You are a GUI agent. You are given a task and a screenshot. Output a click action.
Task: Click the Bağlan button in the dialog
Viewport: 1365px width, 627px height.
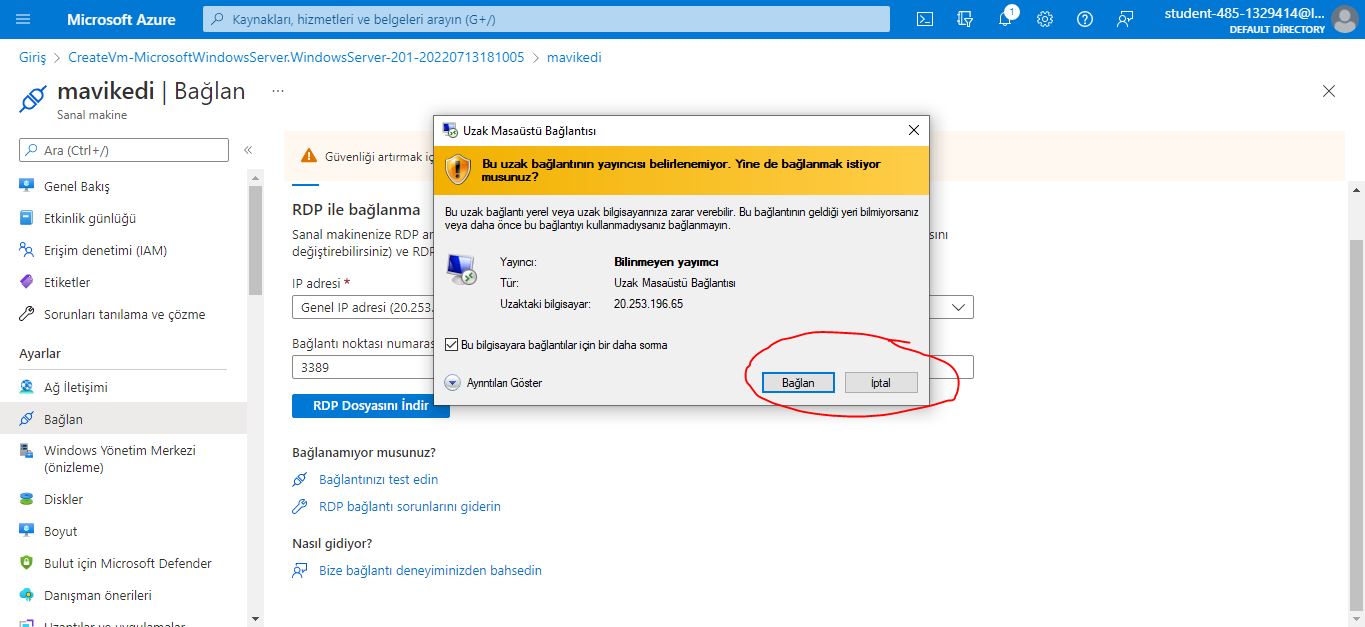coord(797,382)
